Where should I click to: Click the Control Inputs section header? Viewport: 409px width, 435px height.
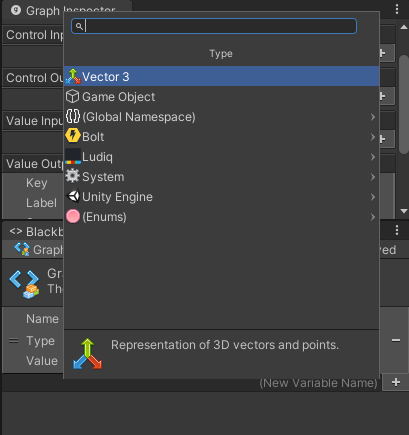point(35,35)
